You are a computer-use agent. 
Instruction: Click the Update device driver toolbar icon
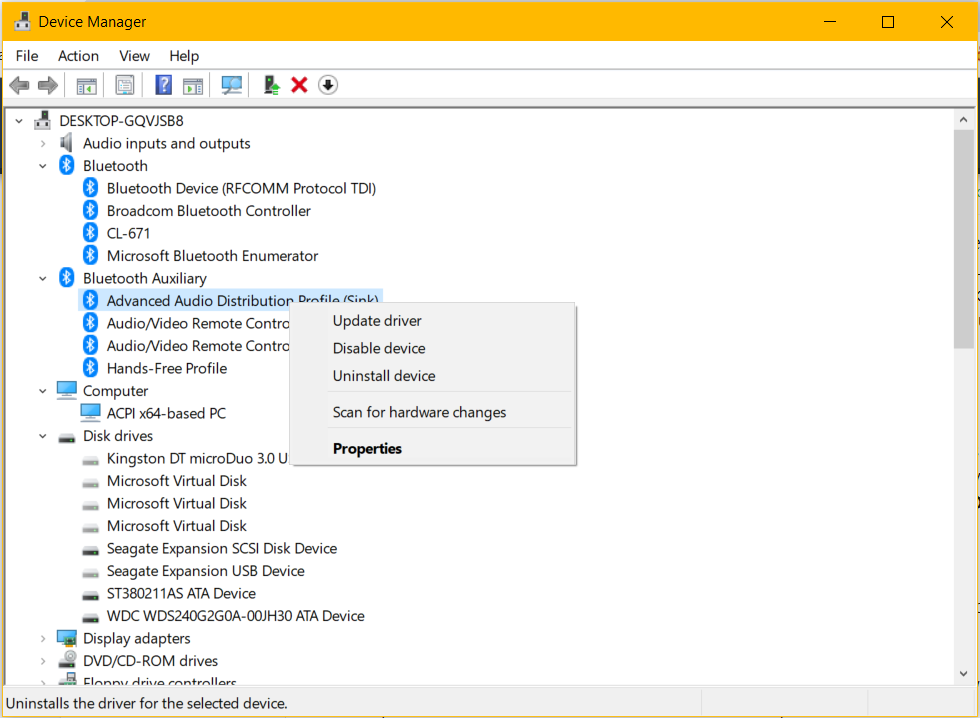pos(270,85)
